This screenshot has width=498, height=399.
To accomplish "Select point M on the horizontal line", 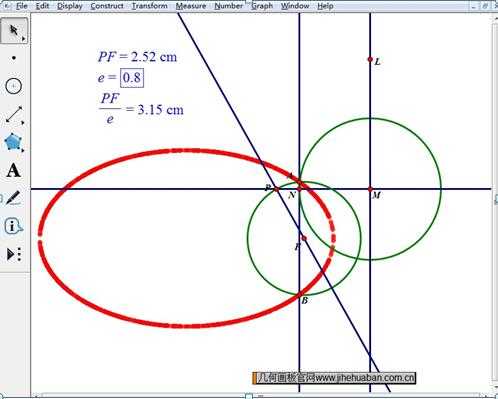I will 370,189.
